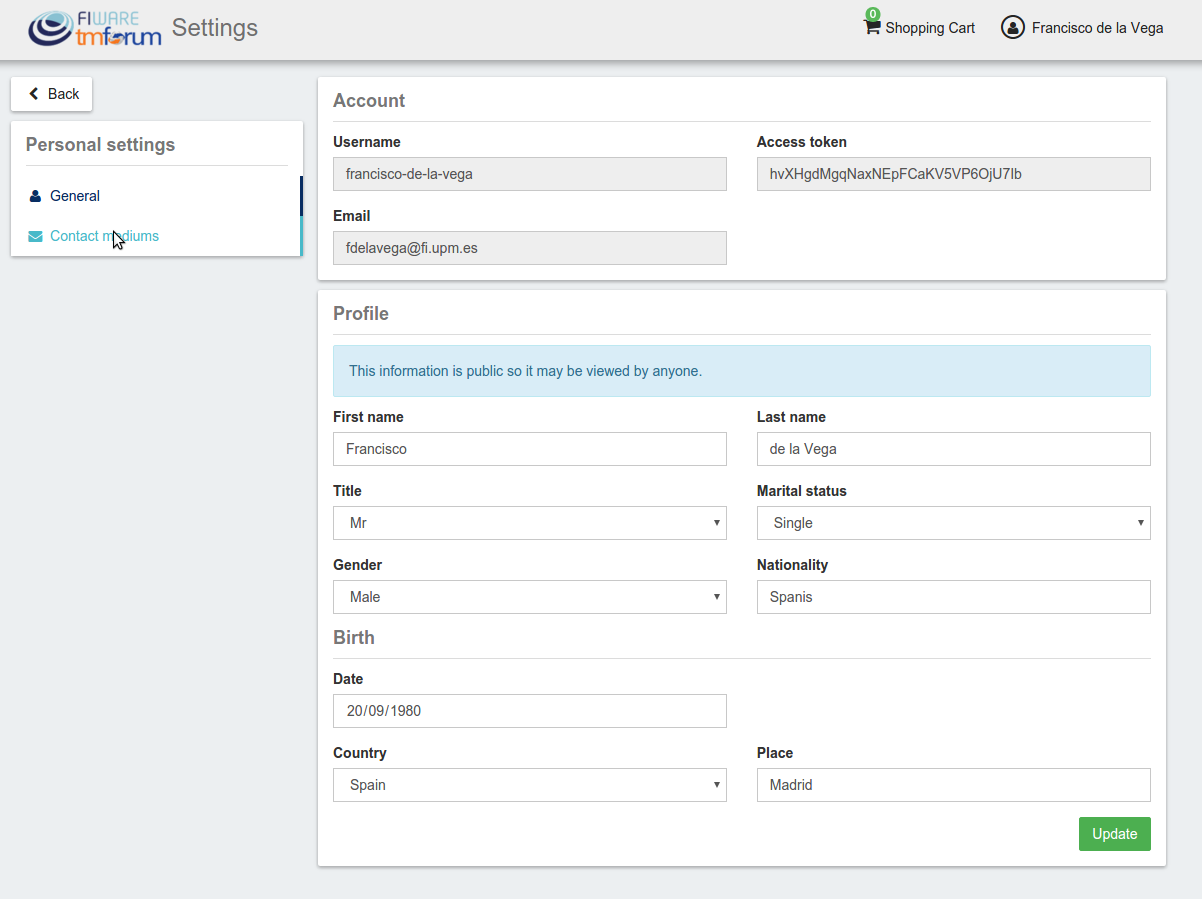
Task: Click the Access token field
Action: coord(954,174)
